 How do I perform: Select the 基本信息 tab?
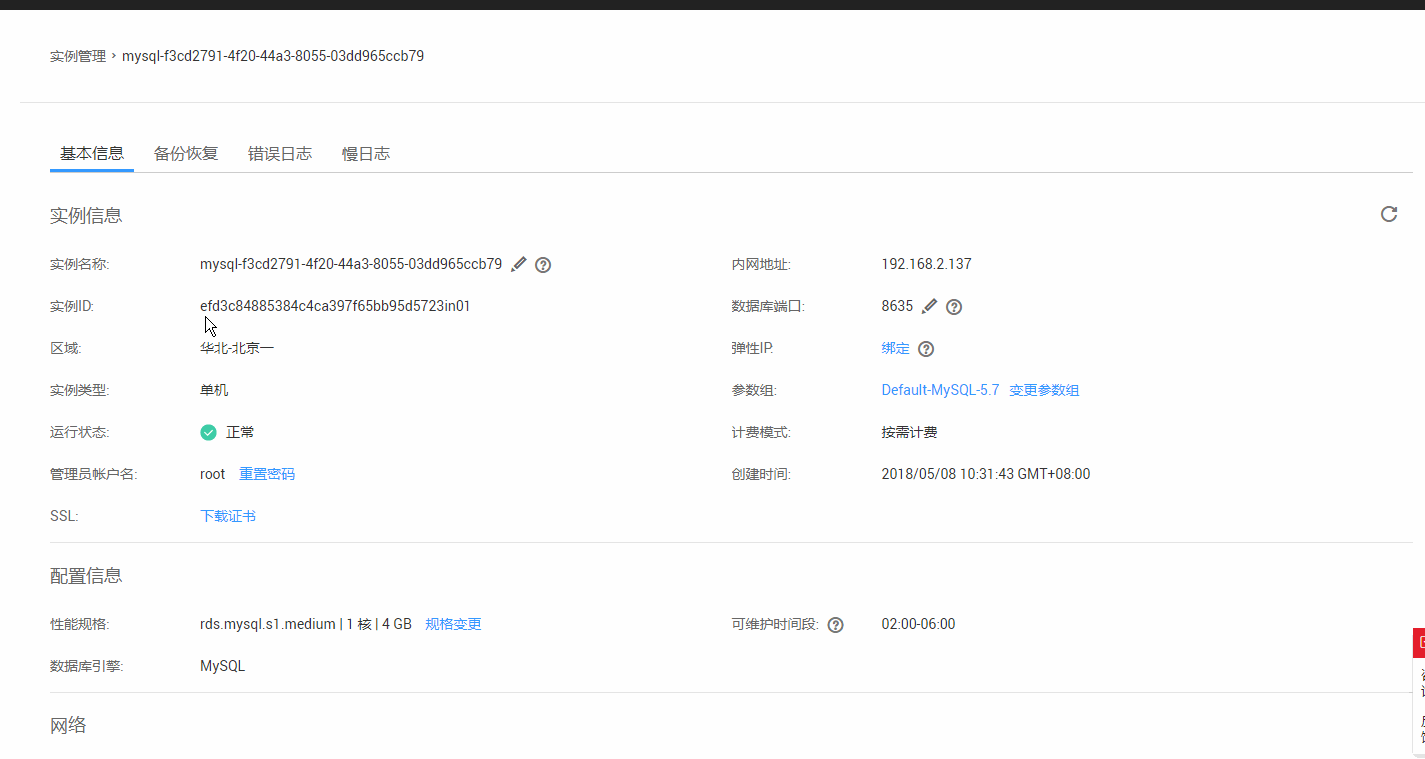91,153
